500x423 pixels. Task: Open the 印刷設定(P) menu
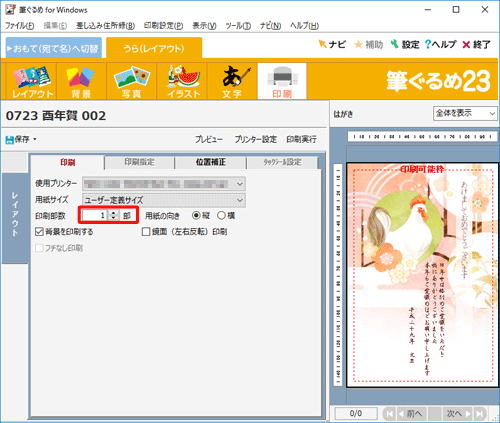[x=163, y=26]
